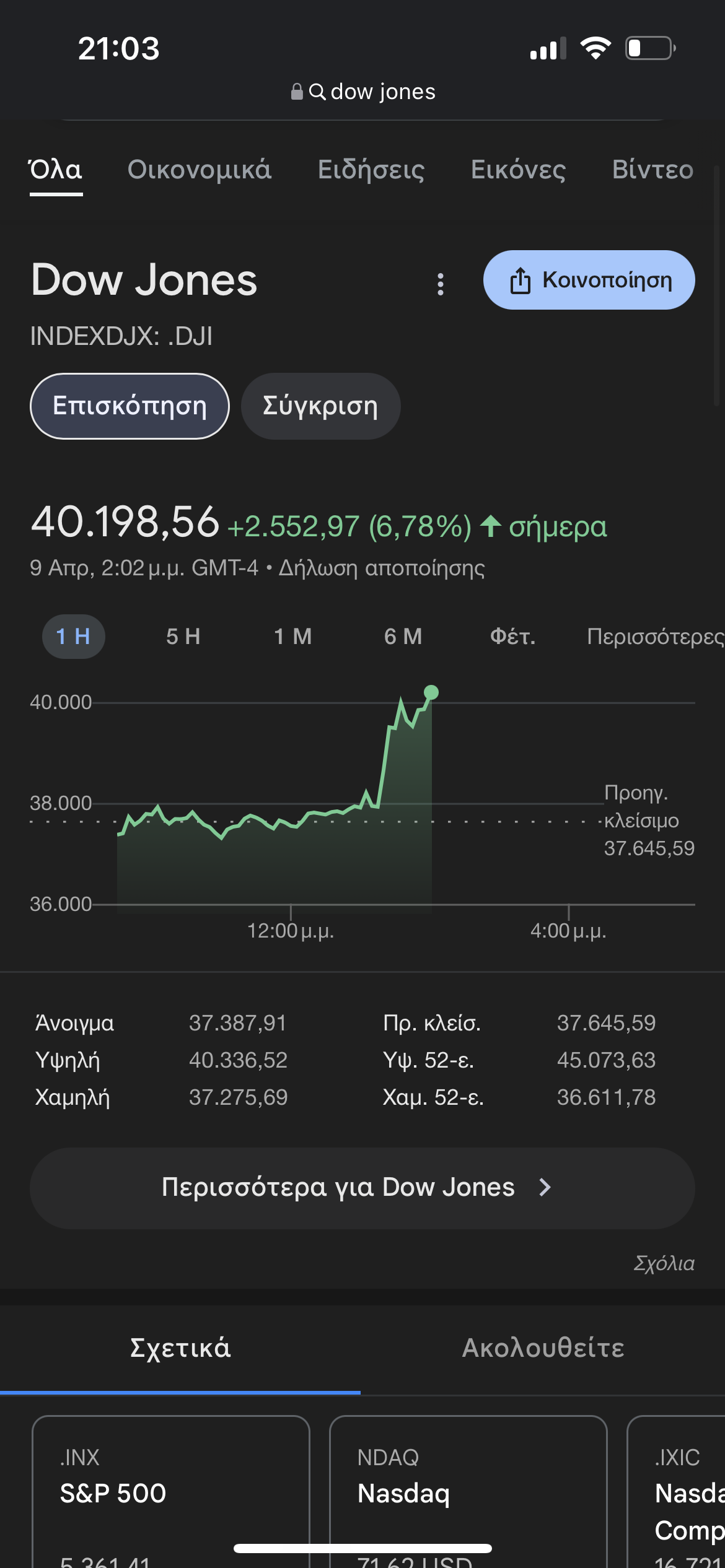
Task: Open the chevron on Περισσότερα για Dow Jones
Action: click(545, 1187)
